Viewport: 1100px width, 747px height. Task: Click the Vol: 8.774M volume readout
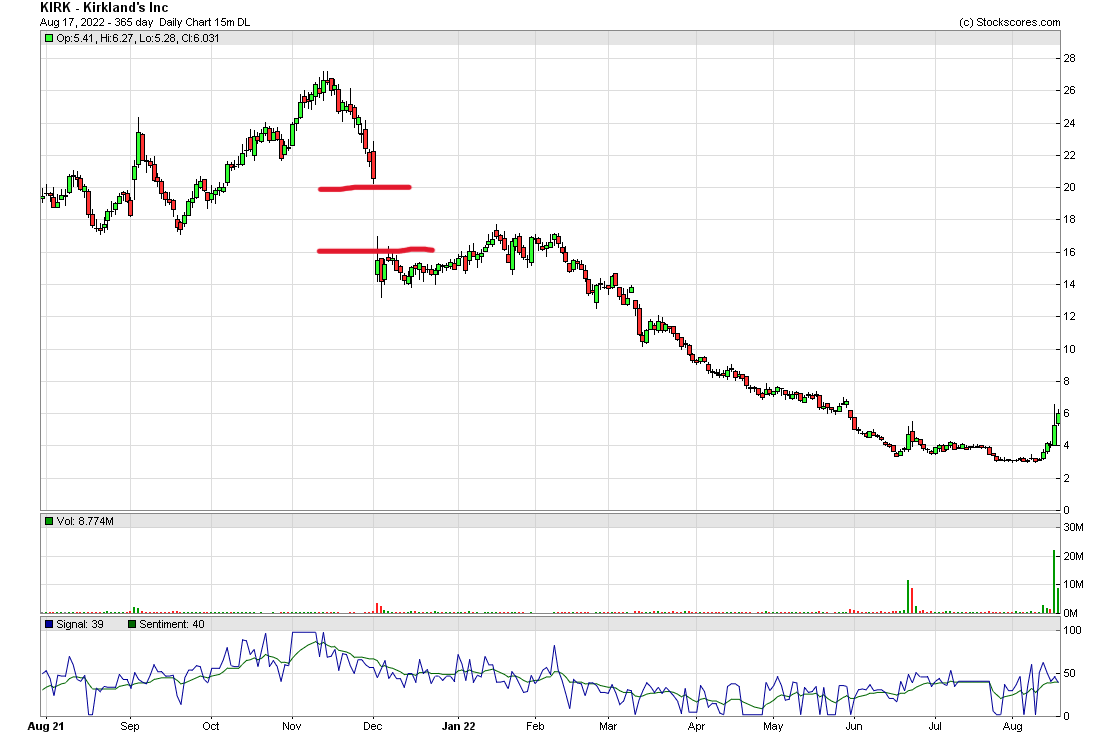[x=85, y=521]
